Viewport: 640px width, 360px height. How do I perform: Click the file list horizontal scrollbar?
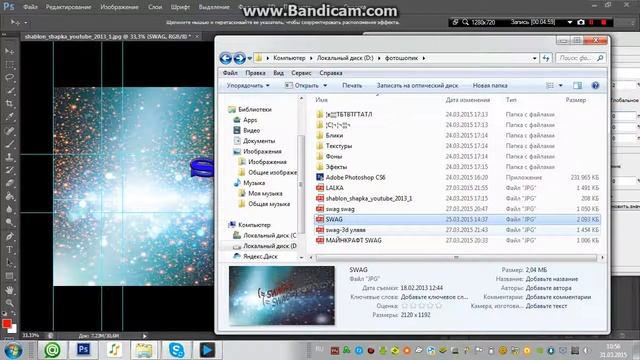coord(456,258)
